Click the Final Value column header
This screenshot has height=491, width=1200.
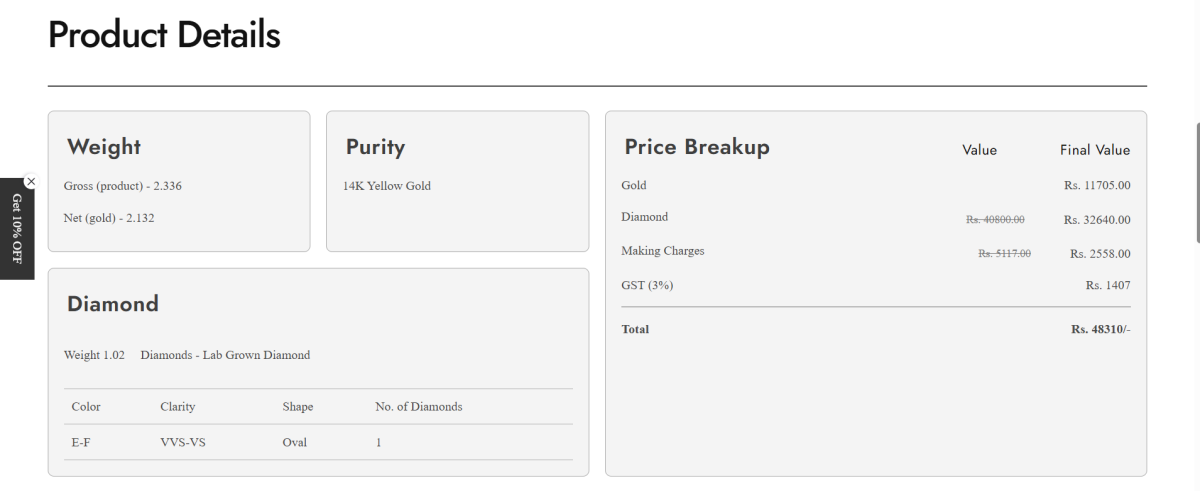click(1095, 150)
